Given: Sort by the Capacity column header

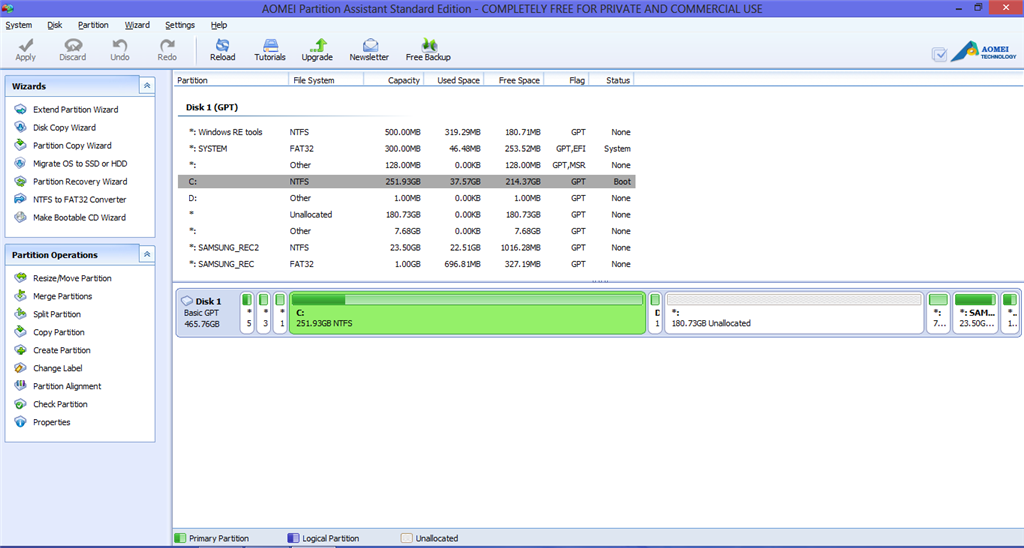Looking at the screenshot, I should 394,80.
